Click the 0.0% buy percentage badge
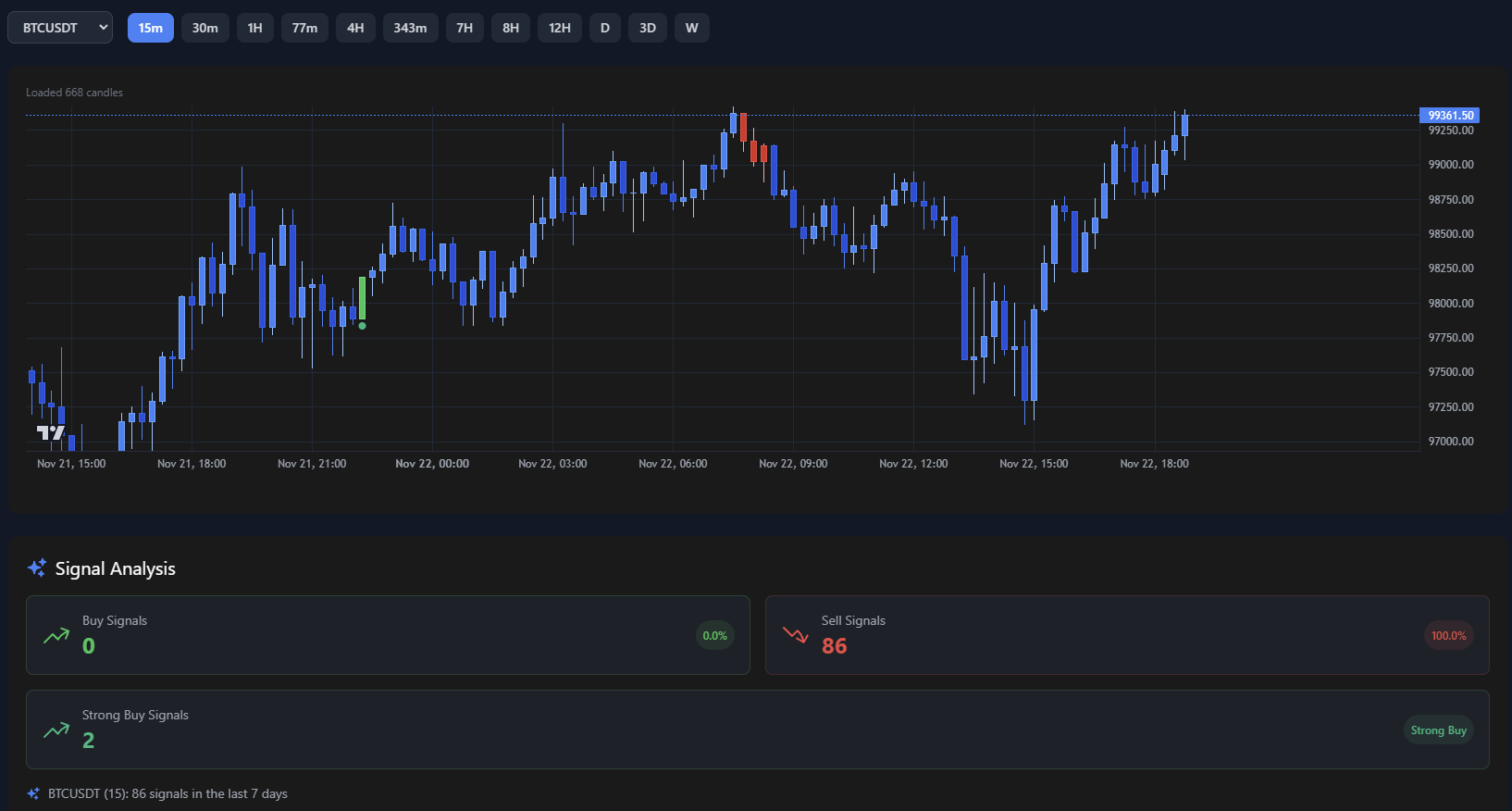The height and width of the screenshot is (811, 1512). tap(714, 636)
